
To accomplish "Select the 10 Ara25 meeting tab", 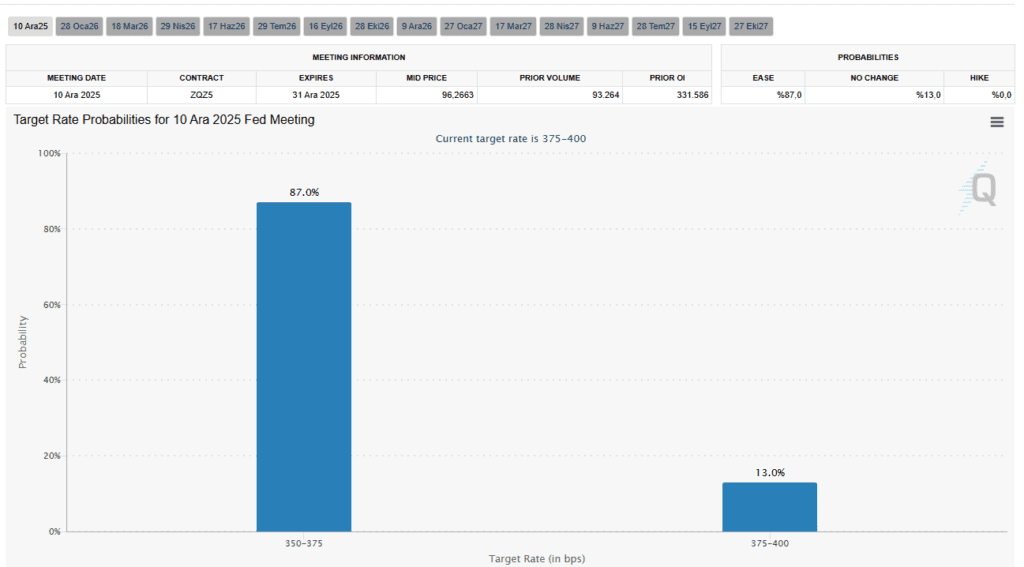I will pyautogui.click(x=30, y=26).
